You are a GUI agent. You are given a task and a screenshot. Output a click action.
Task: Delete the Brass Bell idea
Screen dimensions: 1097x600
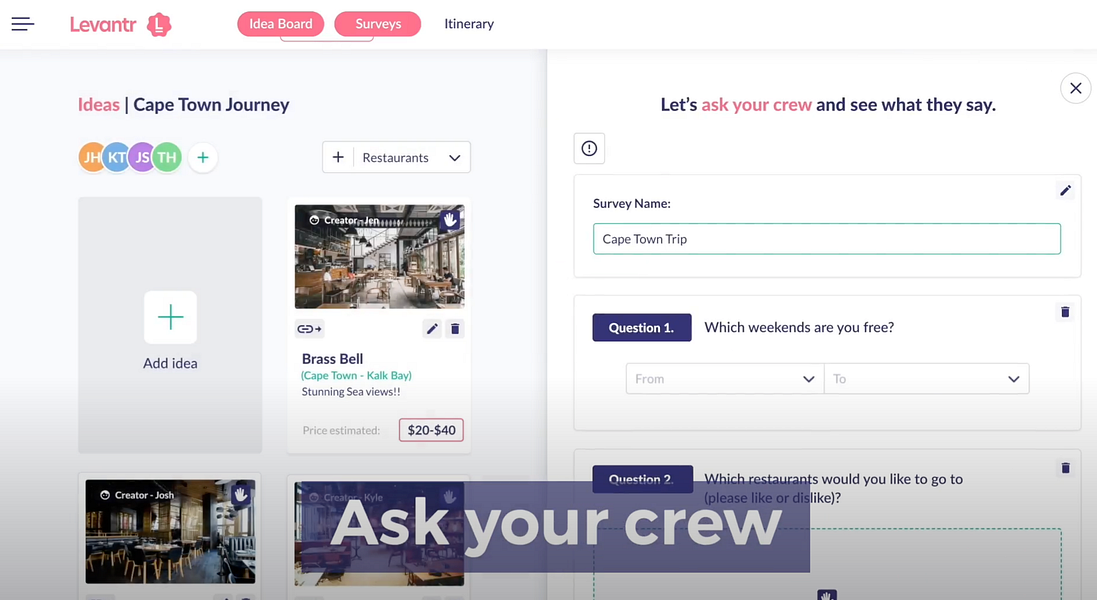[x=455, y=329]
